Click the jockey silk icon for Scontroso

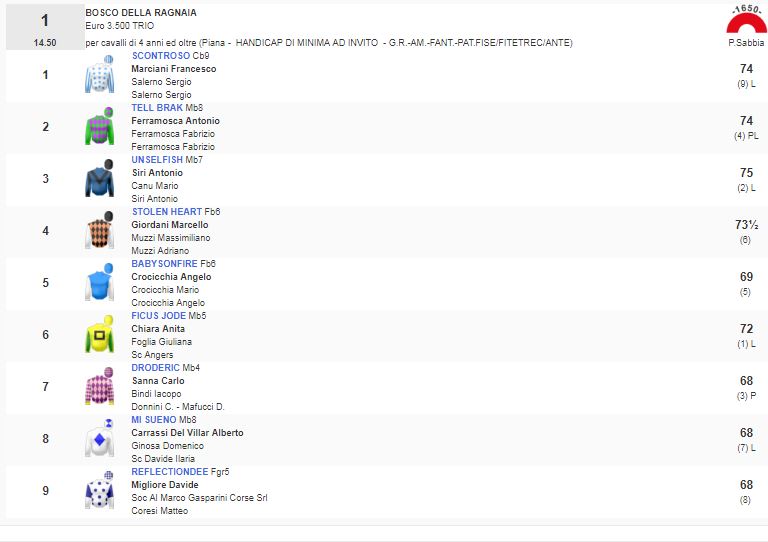point(100,76)
